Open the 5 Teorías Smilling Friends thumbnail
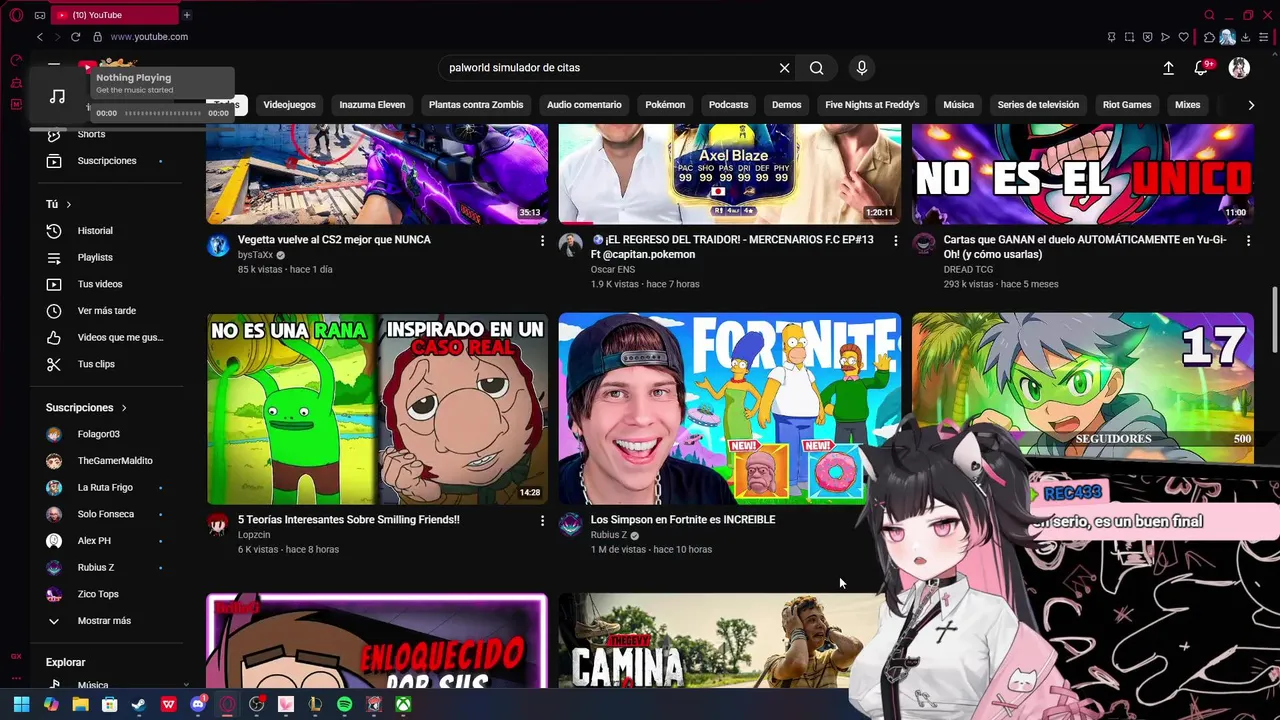 [x=377, y=409]
